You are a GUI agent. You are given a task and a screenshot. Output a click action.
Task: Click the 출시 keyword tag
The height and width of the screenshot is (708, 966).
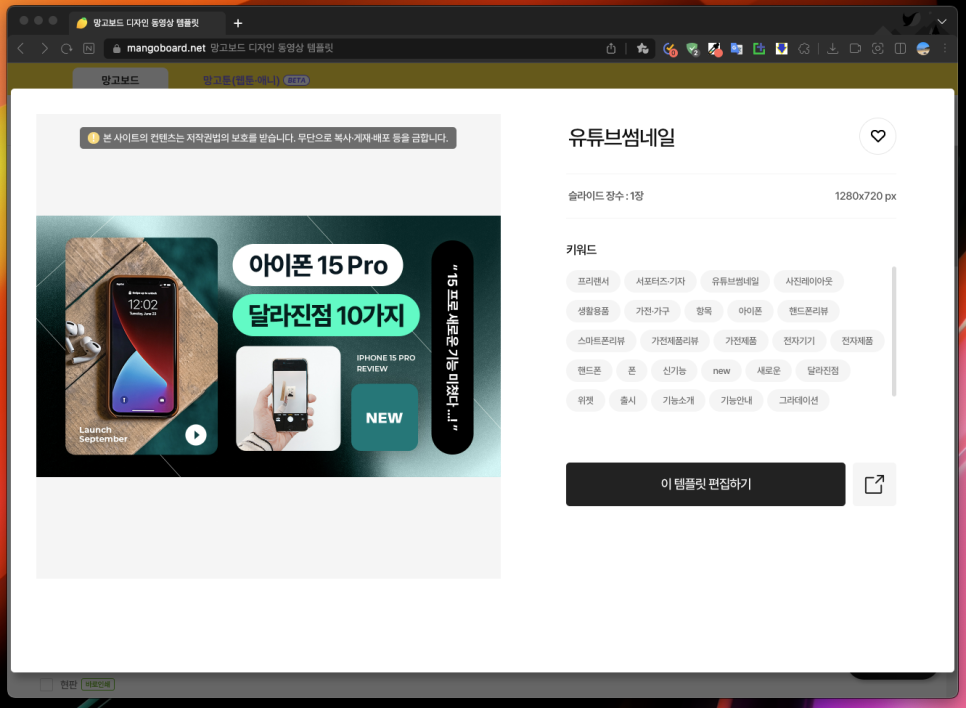(628, 401)
